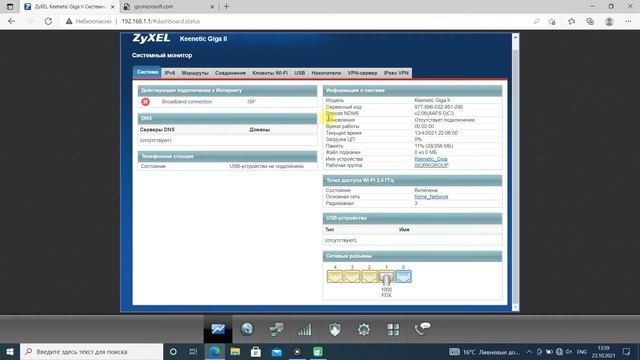640x360 pixels.
Task: Open Mail app from taskbar
Action: [277, 351]
